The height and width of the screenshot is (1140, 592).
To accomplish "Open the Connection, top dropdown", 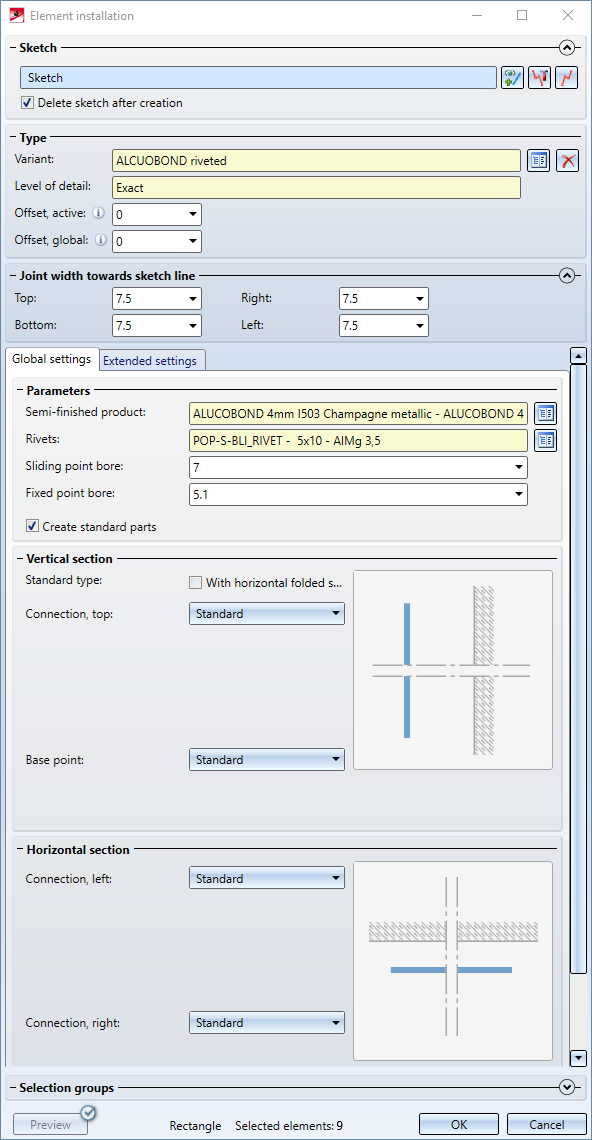I will coord(267,614).
